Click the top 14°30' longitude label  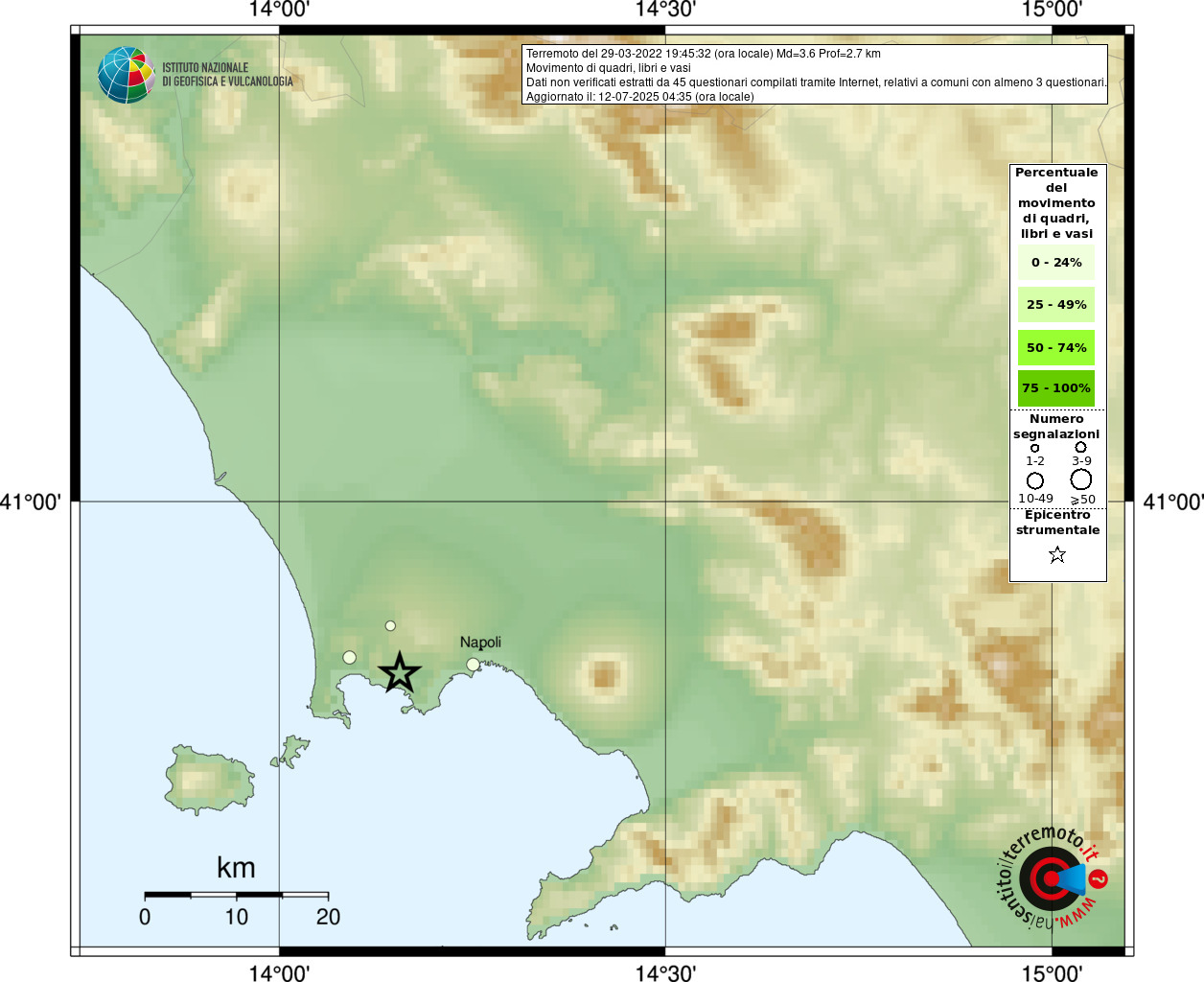click(x=665, y=10)
